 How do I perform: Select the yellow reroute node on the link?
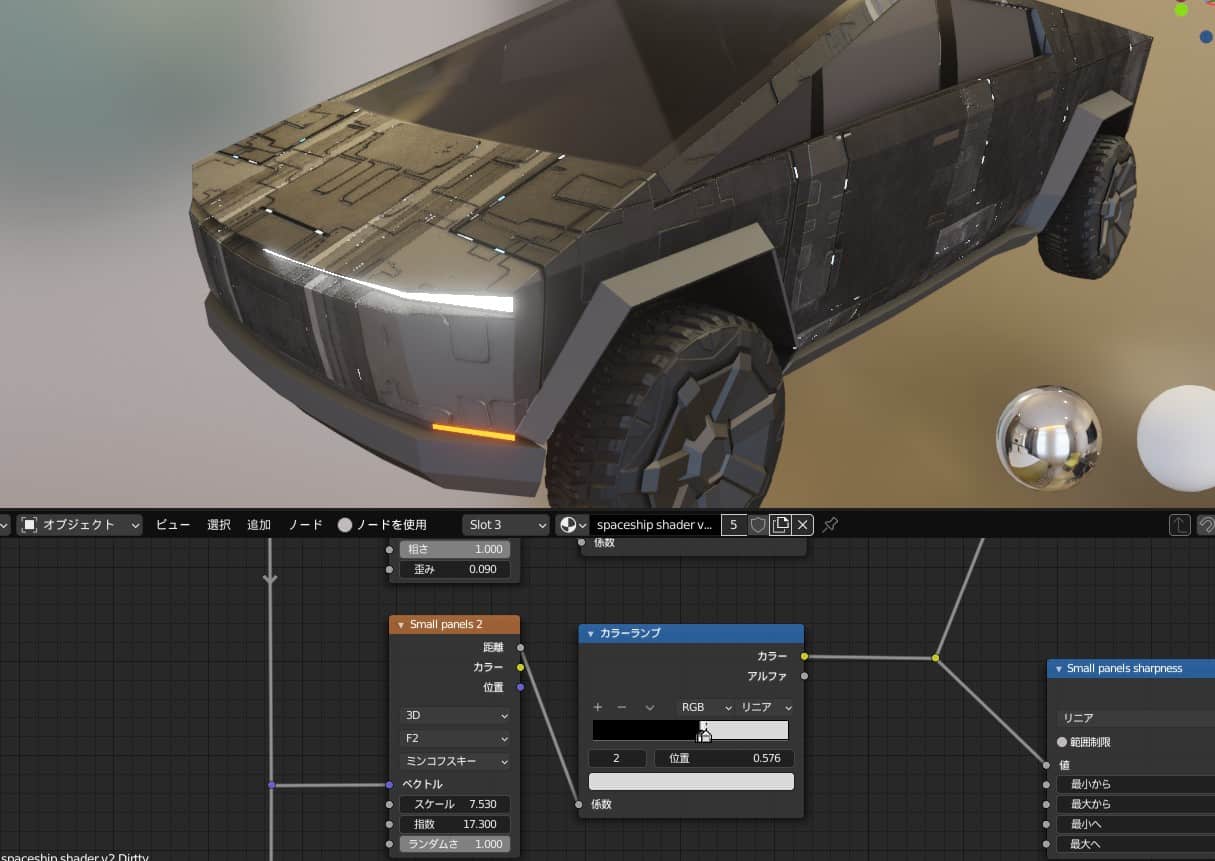[935, 658]
